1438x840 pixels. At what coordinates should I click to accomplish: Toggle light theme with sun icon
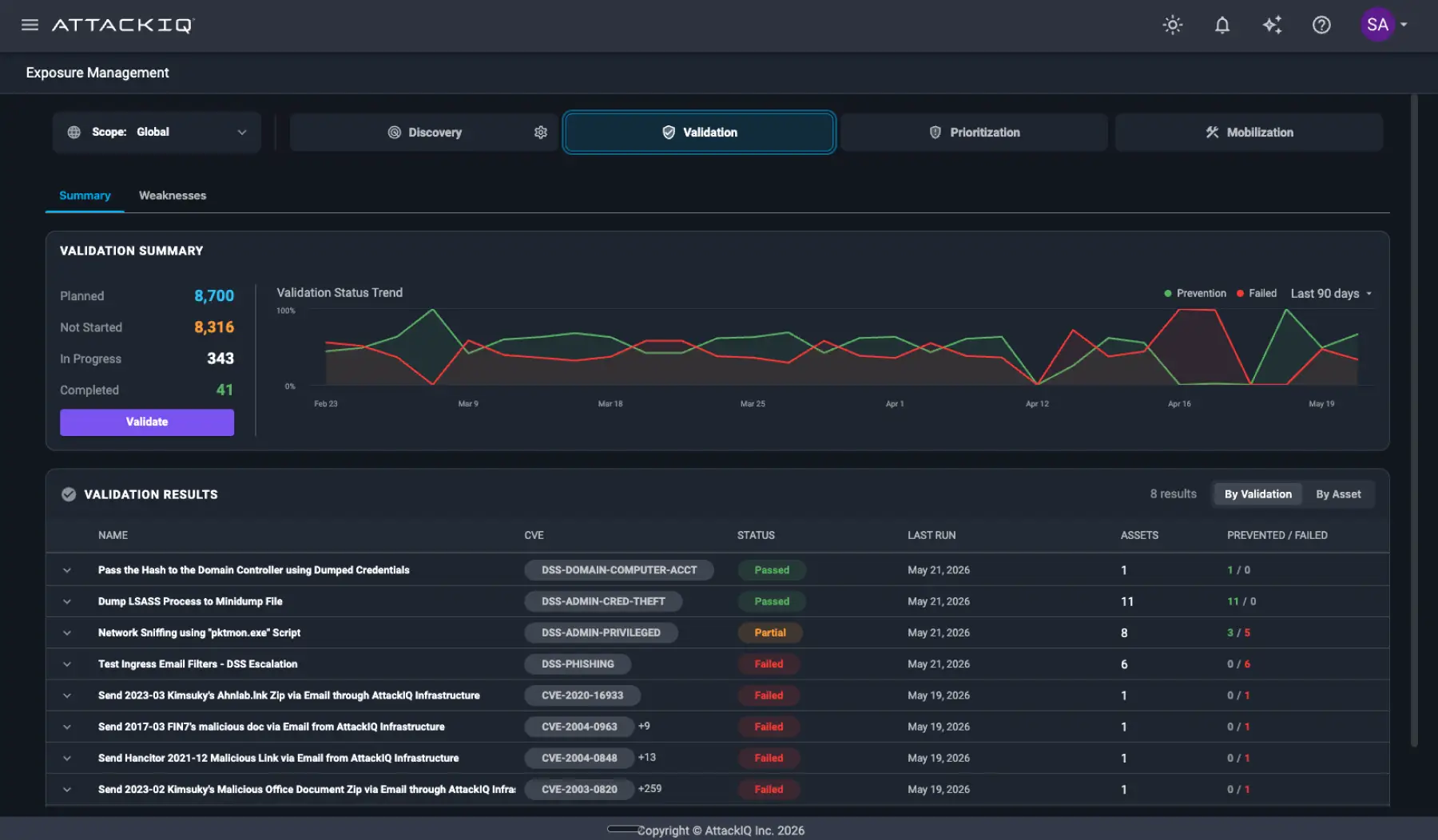(1172, 25)
